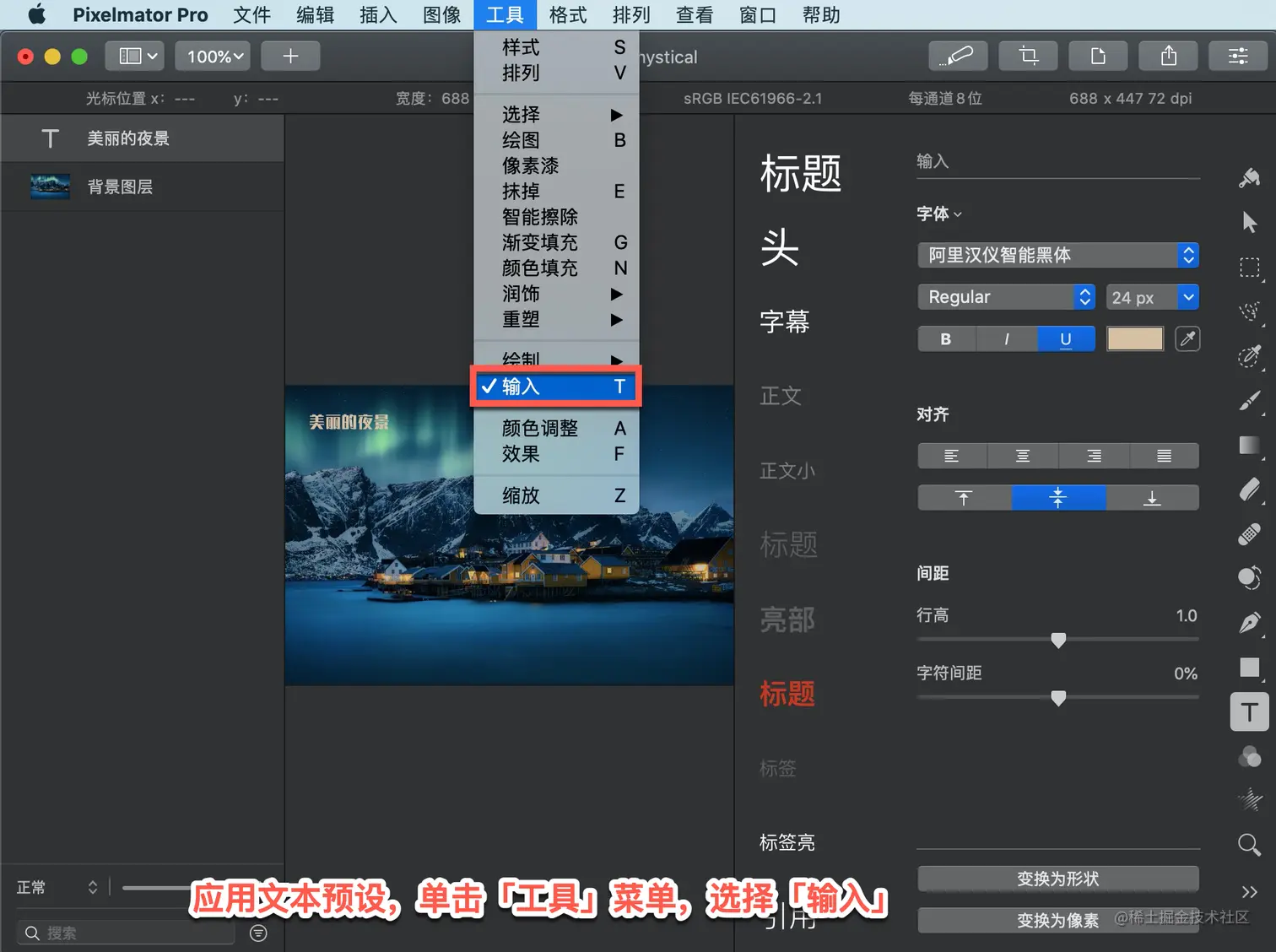
Task: Click the Add plus button in toolbar
Action: tap(290, 56)
